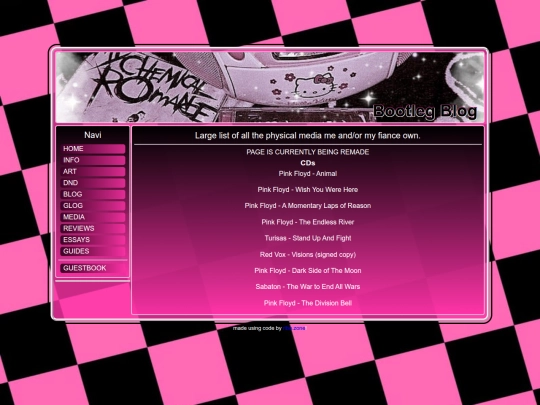Click Turisas - Stand Up And Fight

coord(308,238)
